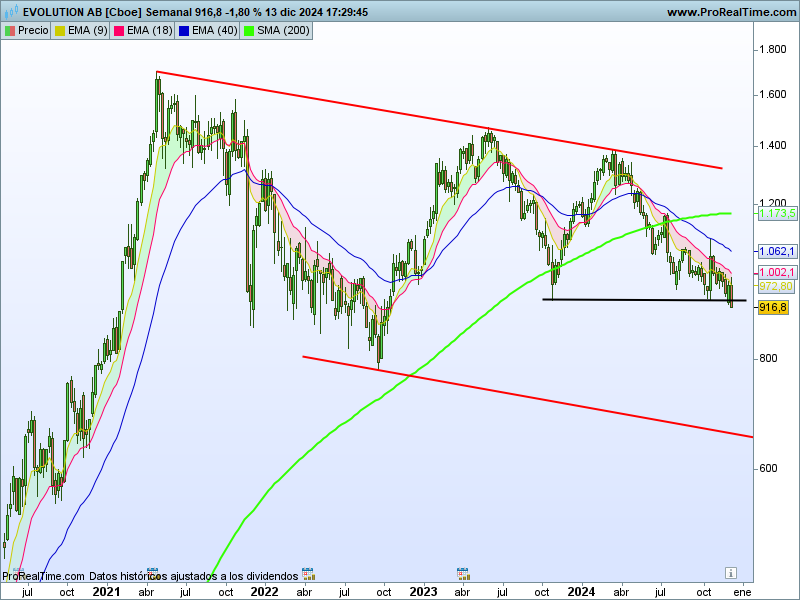
Task: Click the current price label 916,8
Action: click(773, 307)
